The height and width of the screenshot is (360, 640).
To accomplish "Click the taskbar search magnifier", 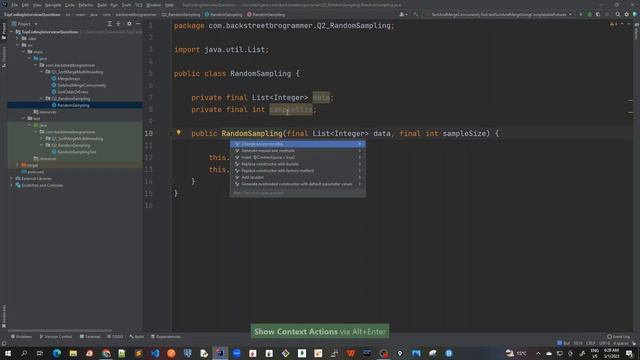I will [24, 353].
